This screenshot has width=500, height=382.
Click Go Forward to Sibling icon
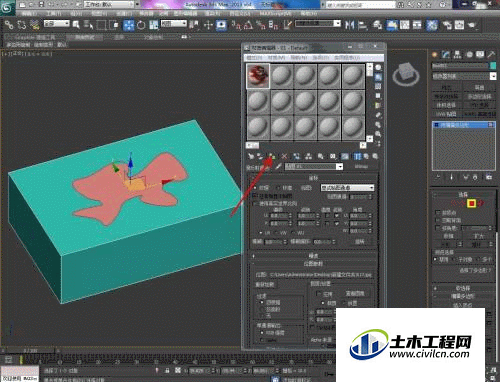click(375, 156)
